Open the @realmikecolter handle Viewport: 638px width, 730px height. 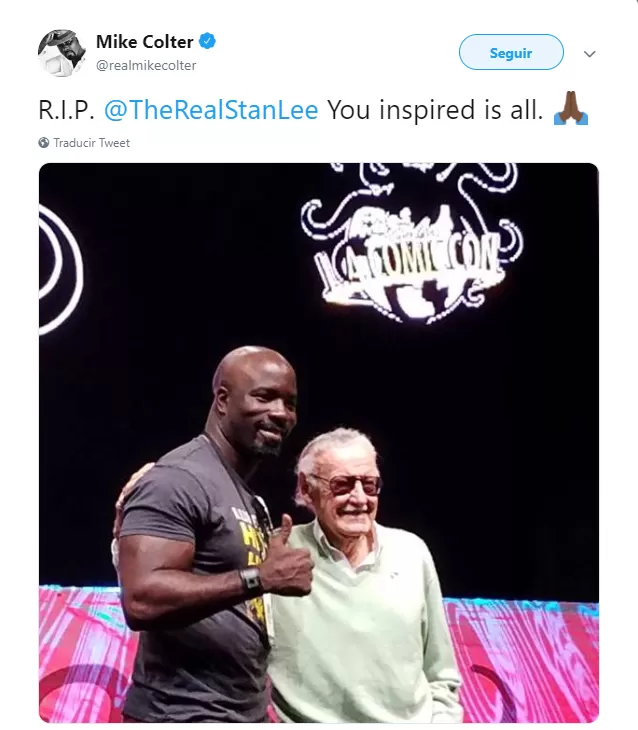tap(146, 65)
